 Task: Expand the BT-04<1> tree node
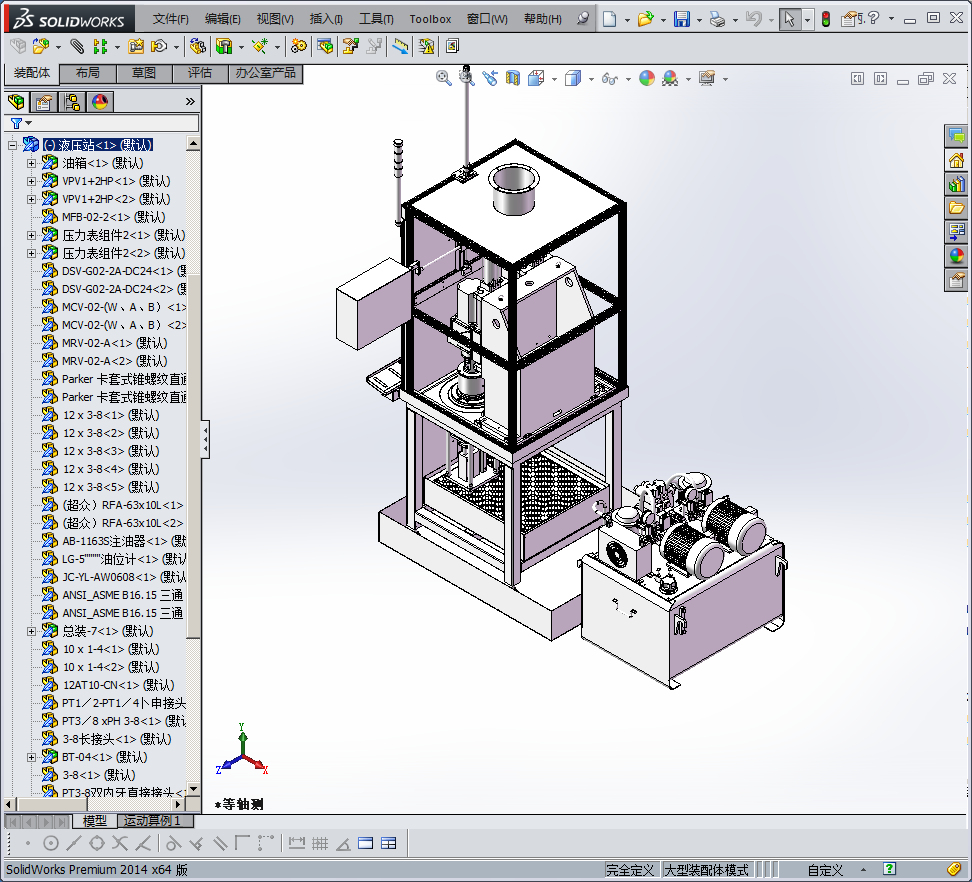pyautogui.click(x=32, y=757)
